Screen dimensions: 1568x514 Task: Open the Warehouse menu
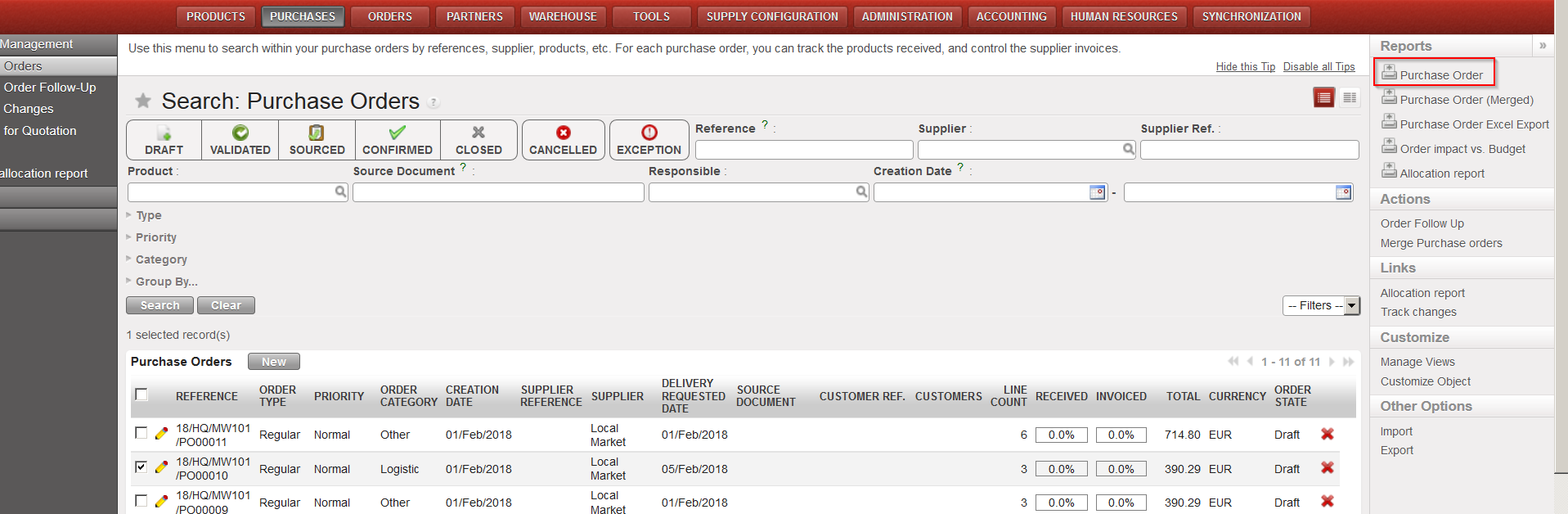coord(562,16)
